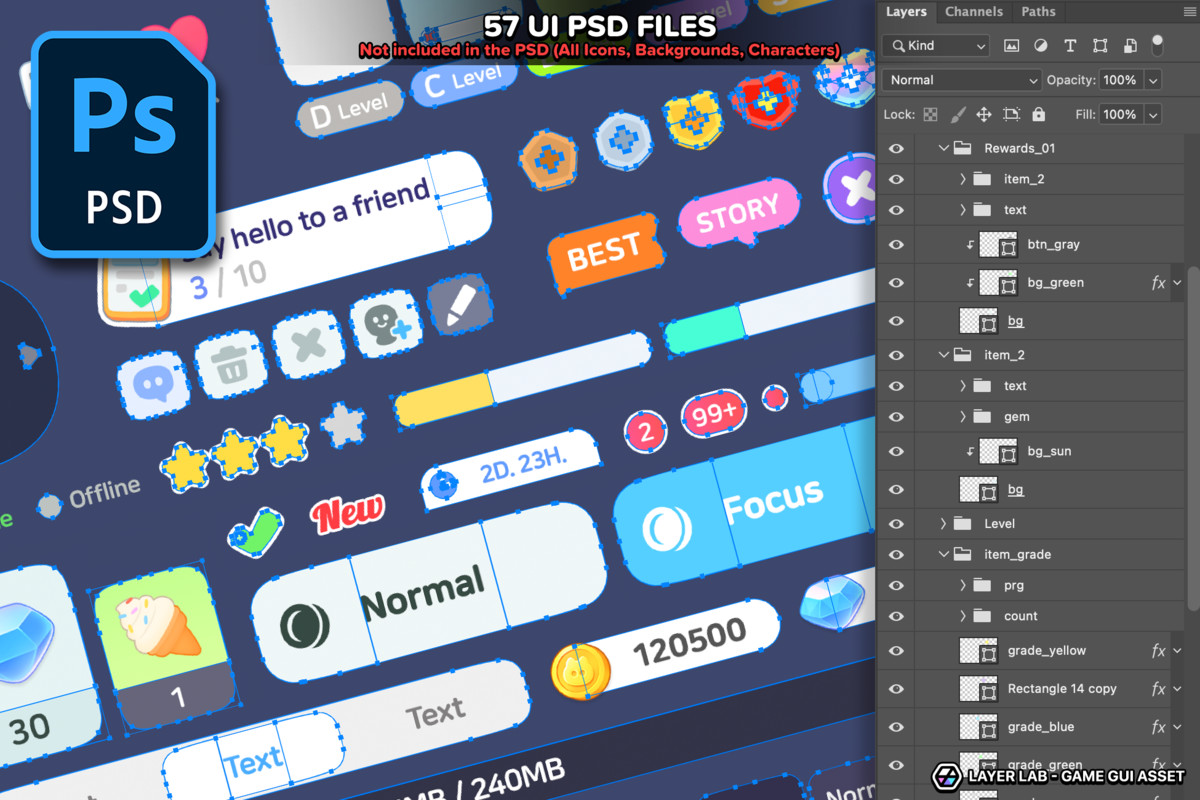Image resolution: width=1200 pixels, height=800 pixels.
Task: Click the prg group folder icon
Action: (x=982, y=585)
